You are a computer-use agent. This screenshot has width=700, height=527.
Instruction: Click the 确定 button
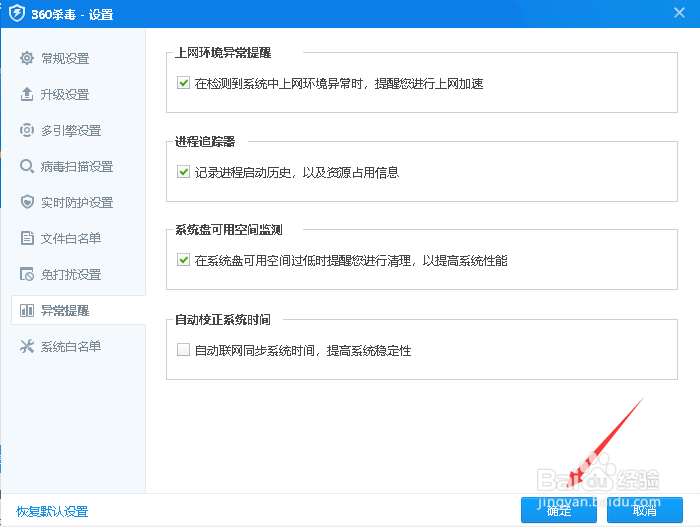click(x=558, y=510)
